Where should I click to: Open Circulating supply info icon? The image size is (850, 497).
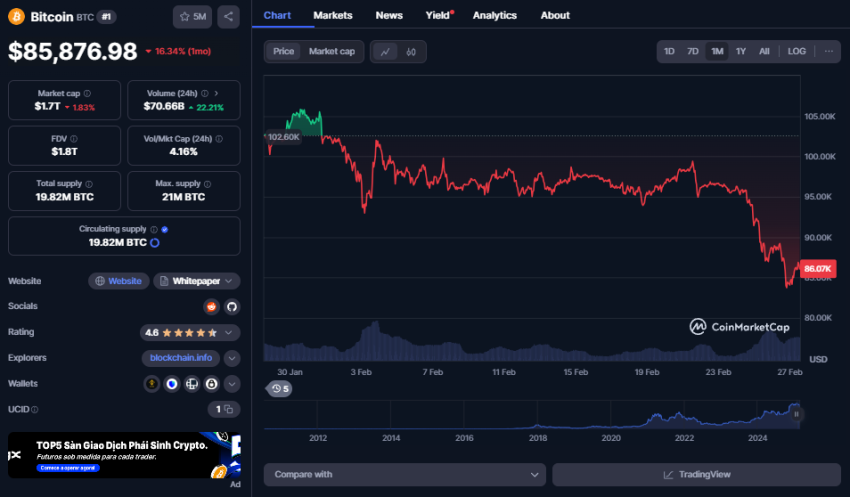coord(154,229)
